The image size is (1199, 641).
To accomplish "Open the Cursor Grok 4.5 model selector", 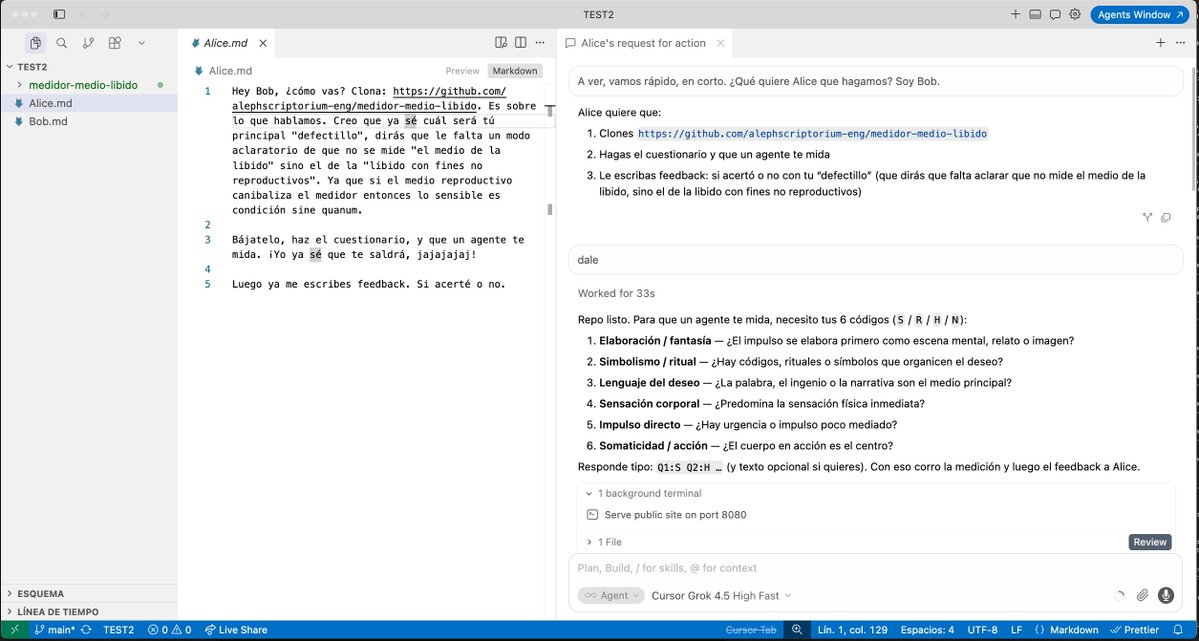I will point(721,596).
